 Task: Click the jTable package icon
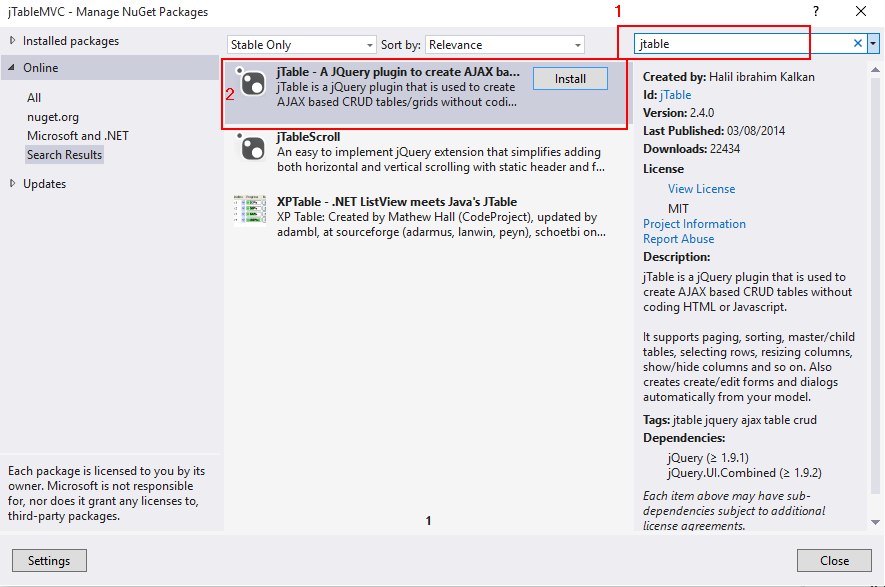[x=251, y=82]
